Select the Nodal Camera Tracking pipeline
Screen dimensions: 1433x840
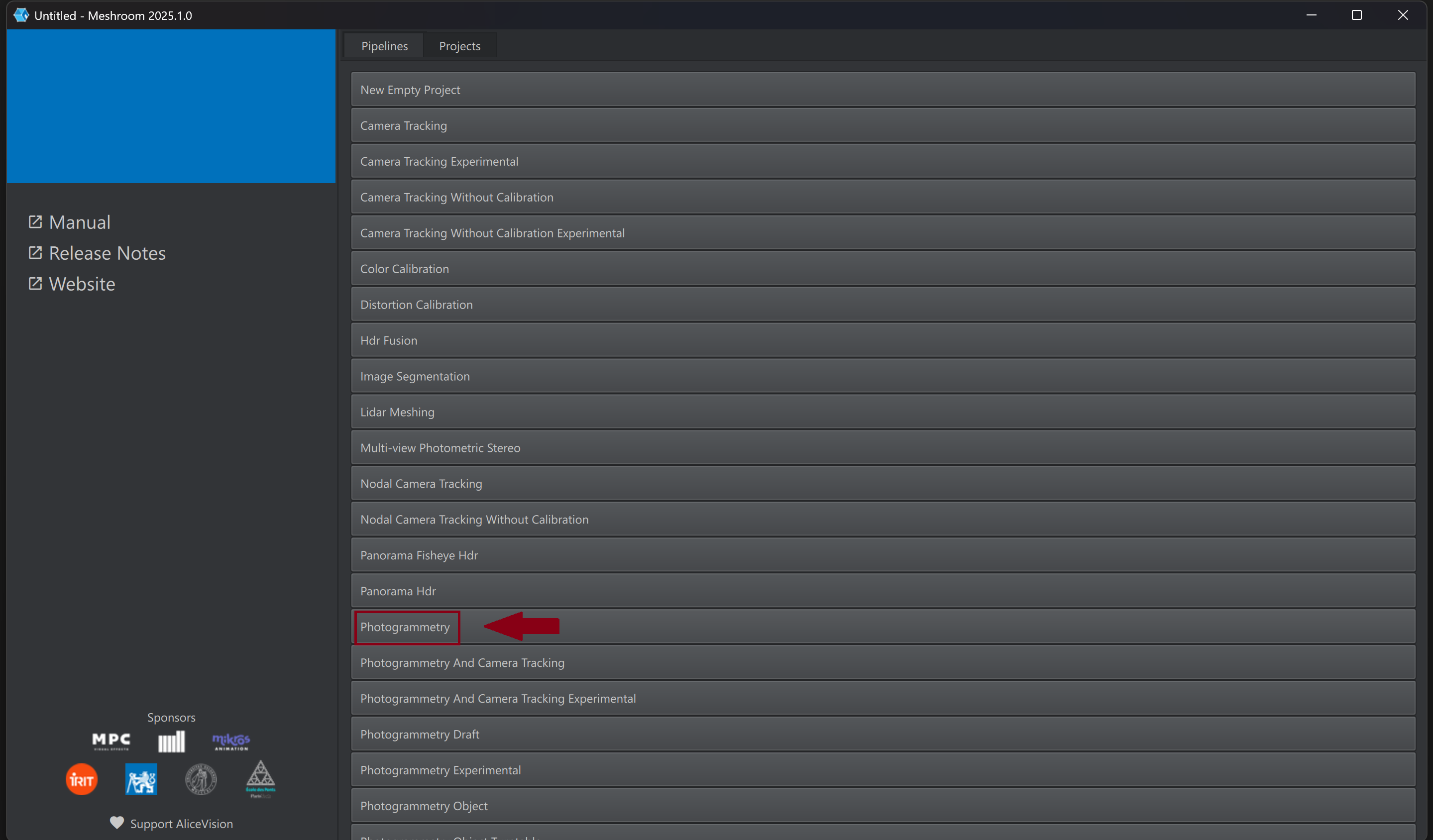coord(882,483)
